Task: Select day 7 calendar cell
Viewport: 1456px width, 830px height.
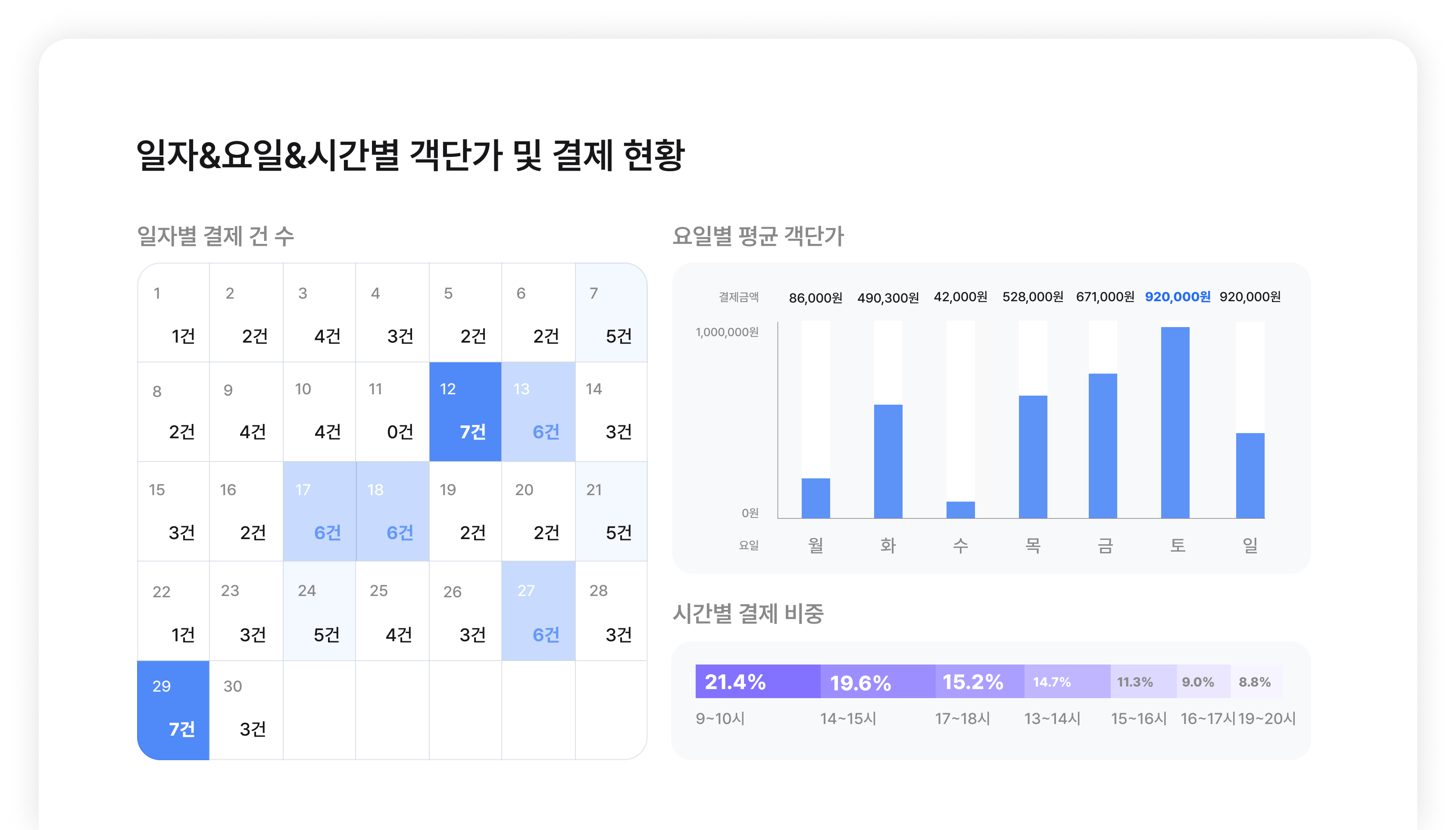Action: click(x=611, y=312)
